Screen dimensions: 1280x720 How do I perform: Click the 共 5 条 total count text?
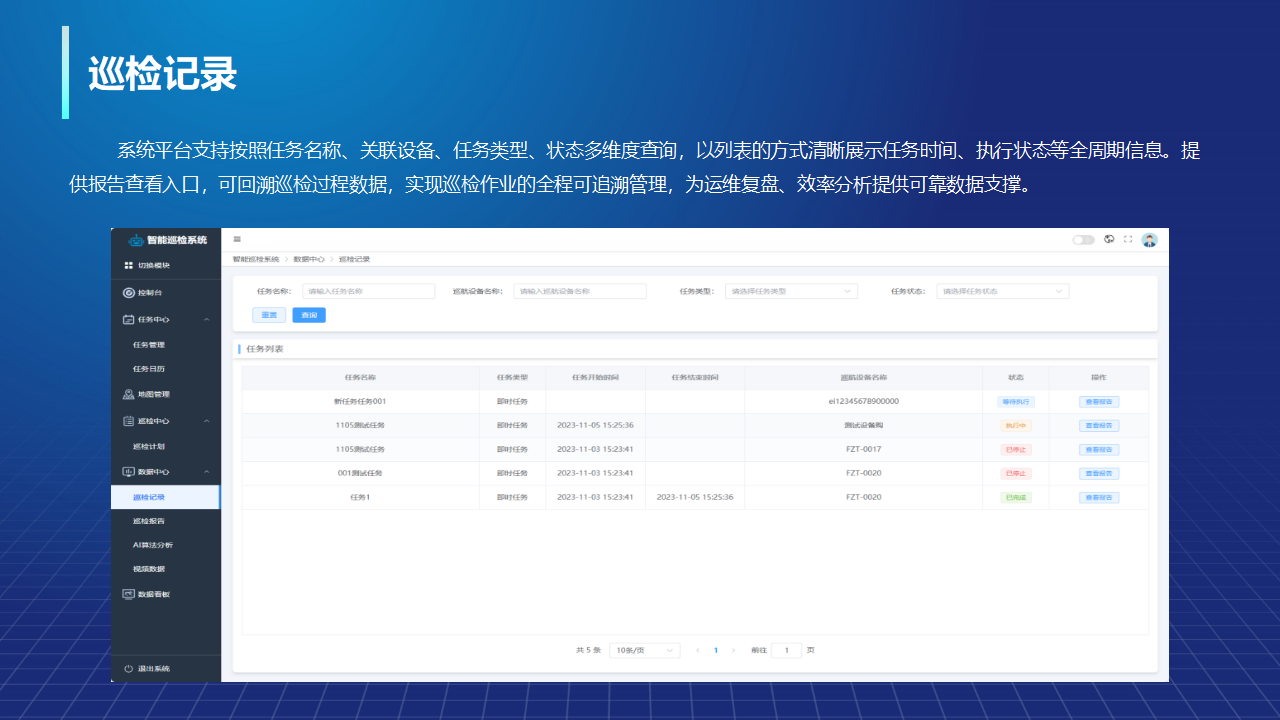point(588,650)
